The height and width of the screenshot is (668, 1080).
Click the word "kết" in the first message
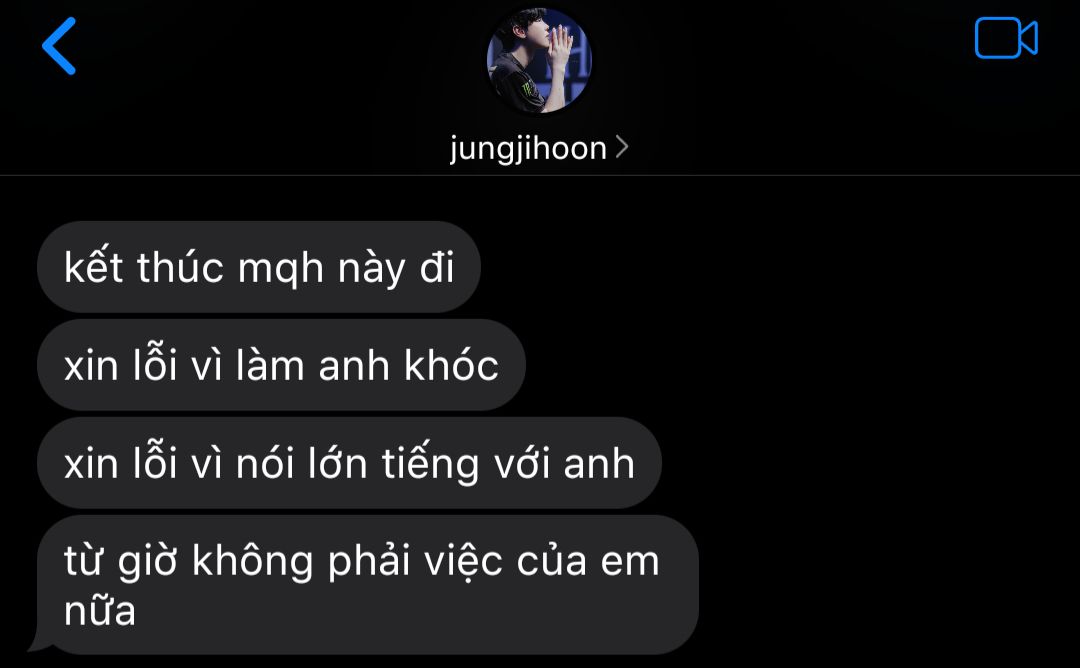pyautogui.click(x=93, y=266)
